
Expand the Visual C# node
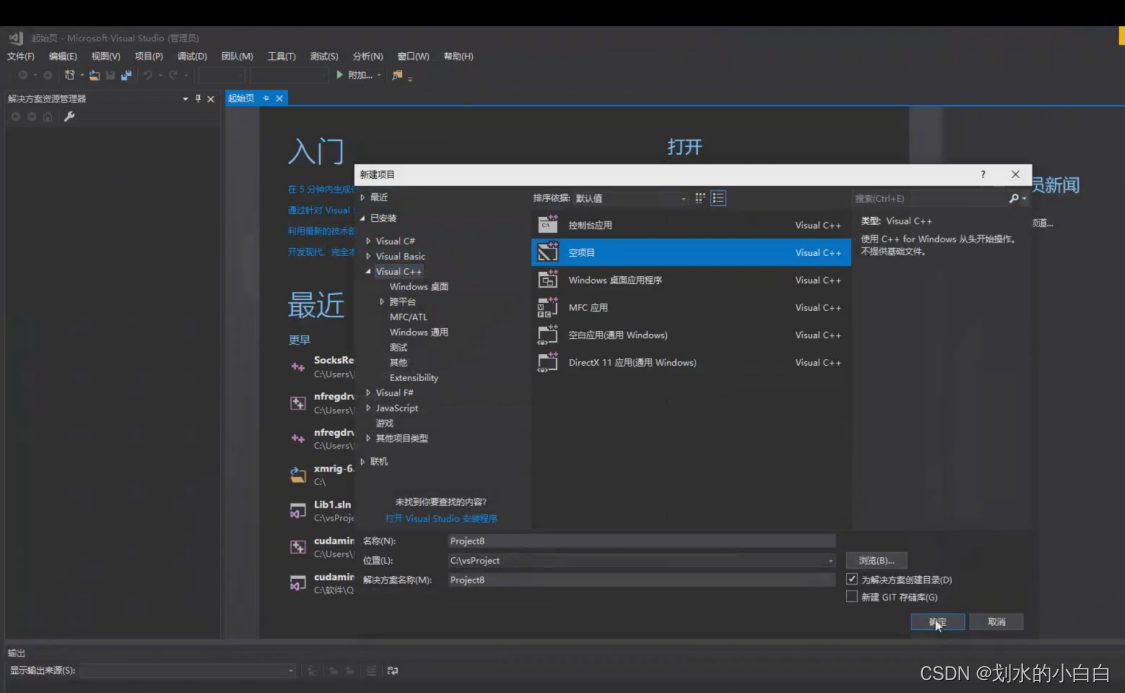[x=369, y=241]
